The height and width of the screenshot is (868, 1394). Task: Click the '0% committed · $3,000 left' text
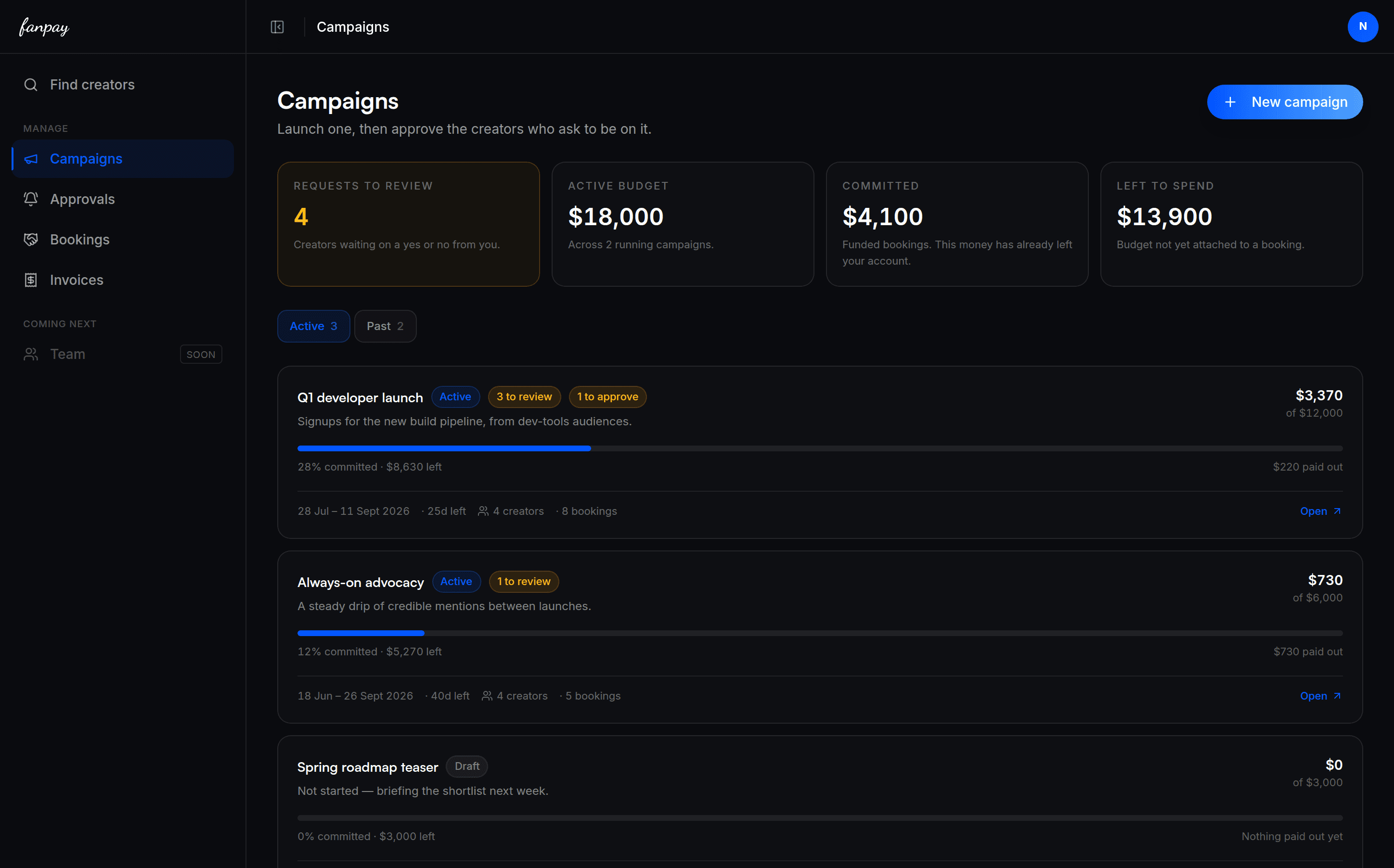tap(366, 836)
